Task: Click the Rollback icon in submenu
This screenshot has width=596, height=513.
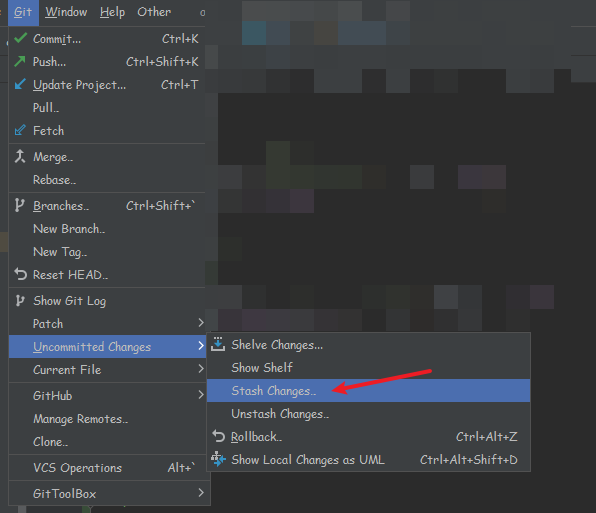Action: [x=219, y=436]
